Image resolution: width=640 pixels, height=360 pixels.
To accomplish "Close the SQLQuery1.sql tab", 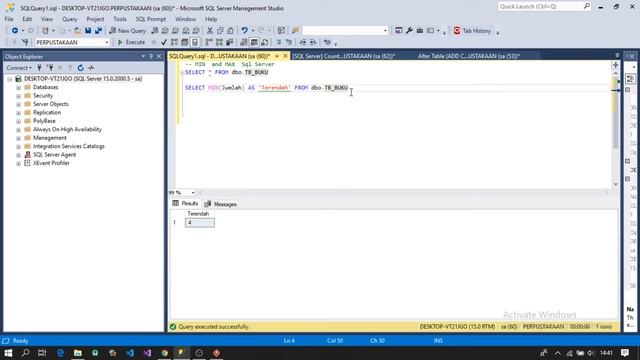I will pos(285,56).
